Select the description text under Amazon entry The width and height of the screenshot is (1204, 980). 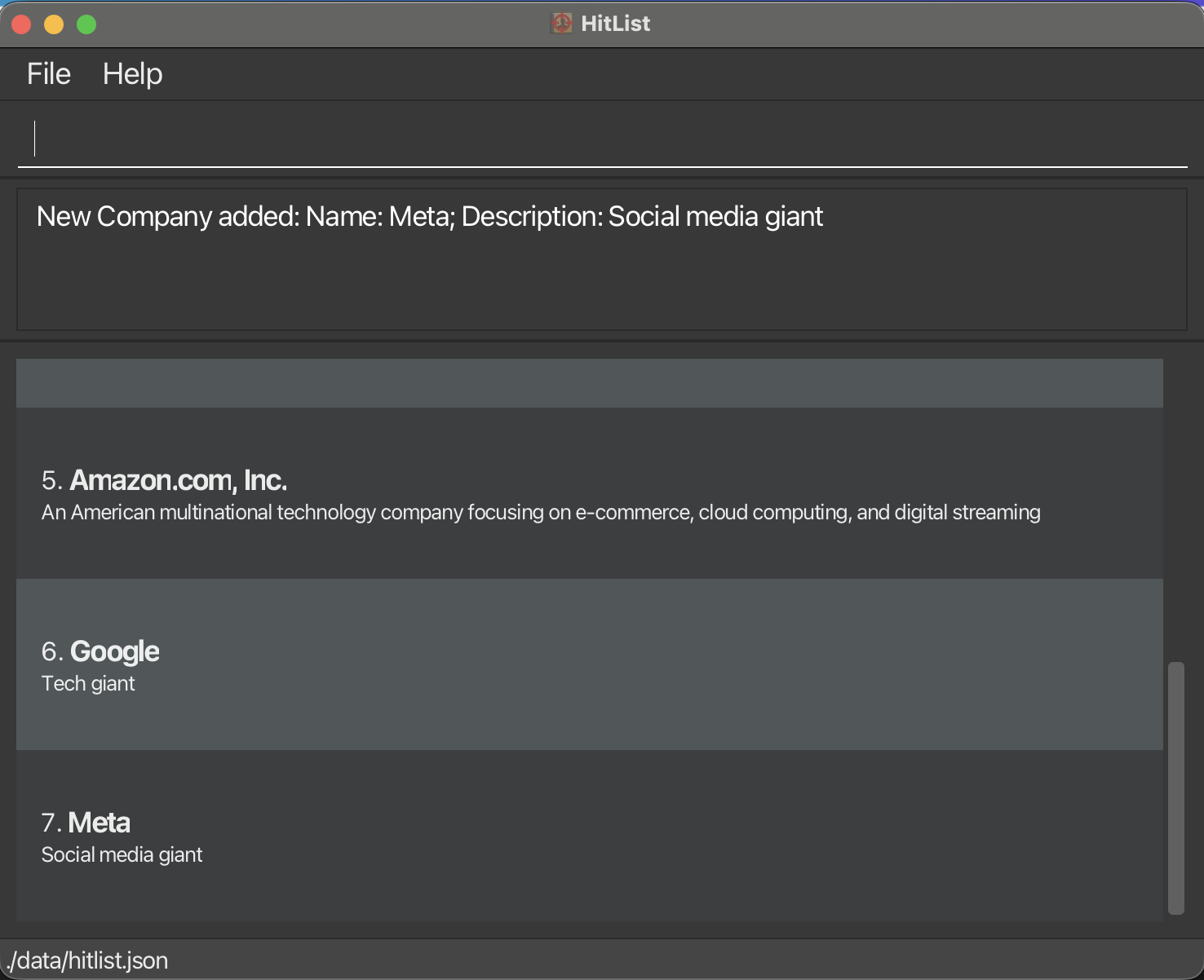(541, 512)
